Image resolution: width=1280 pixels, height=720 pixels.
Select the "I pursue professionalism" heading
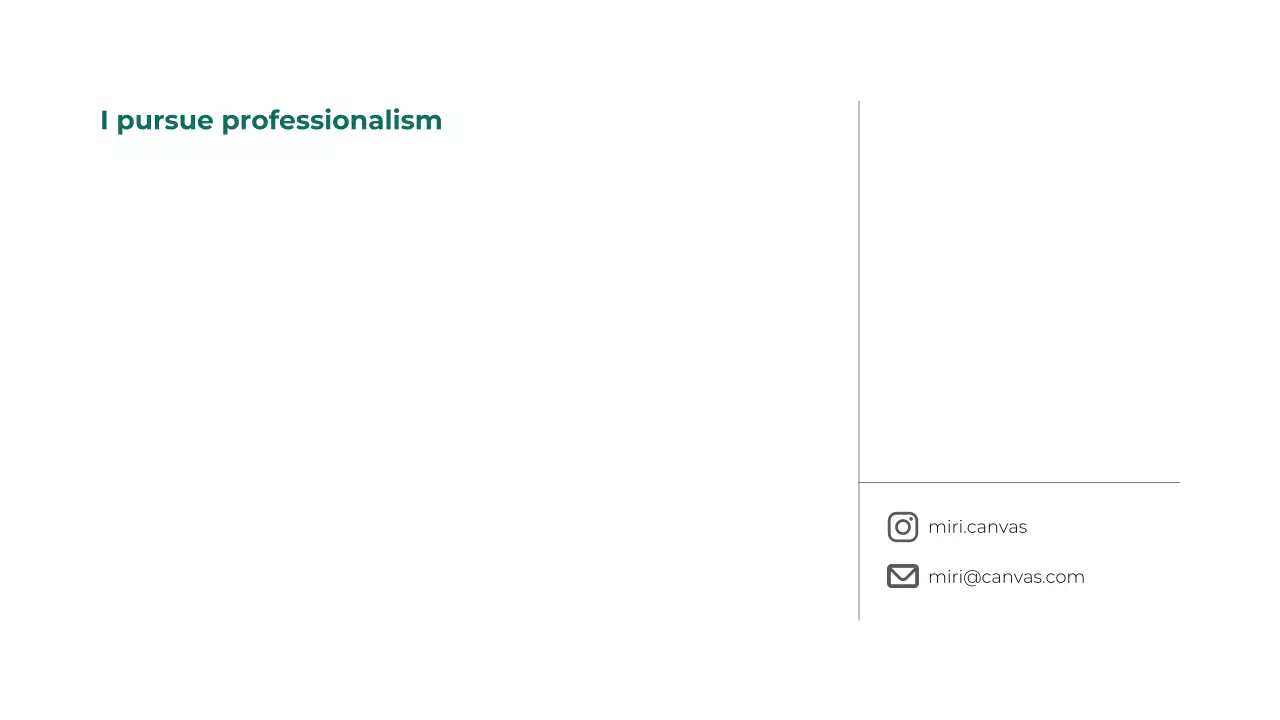(271, 120)
